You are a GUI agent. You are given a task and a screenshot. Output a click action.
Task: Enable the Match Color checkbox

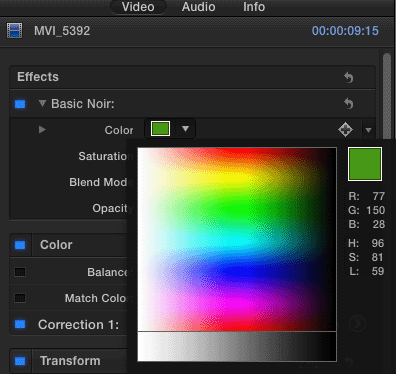(20, 298)
